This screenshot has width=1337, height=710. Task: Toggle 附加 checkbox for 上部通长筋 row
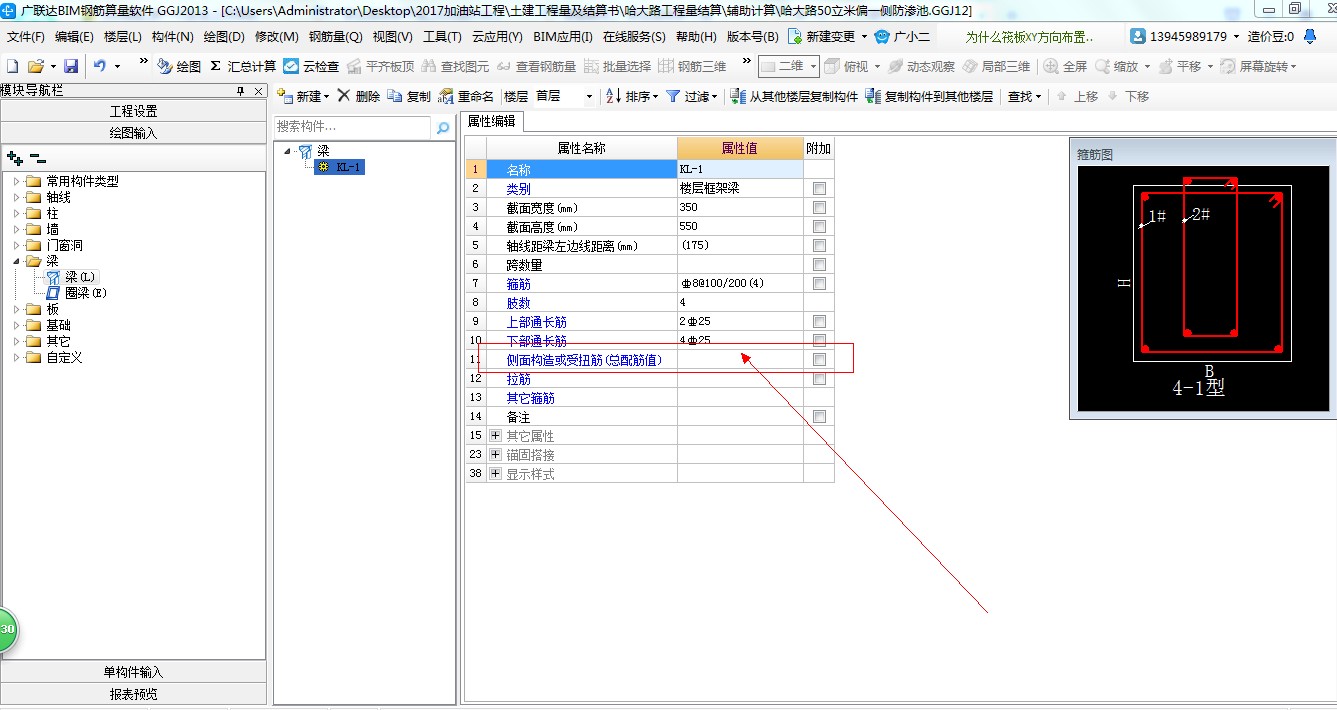(x=819, y=321)
